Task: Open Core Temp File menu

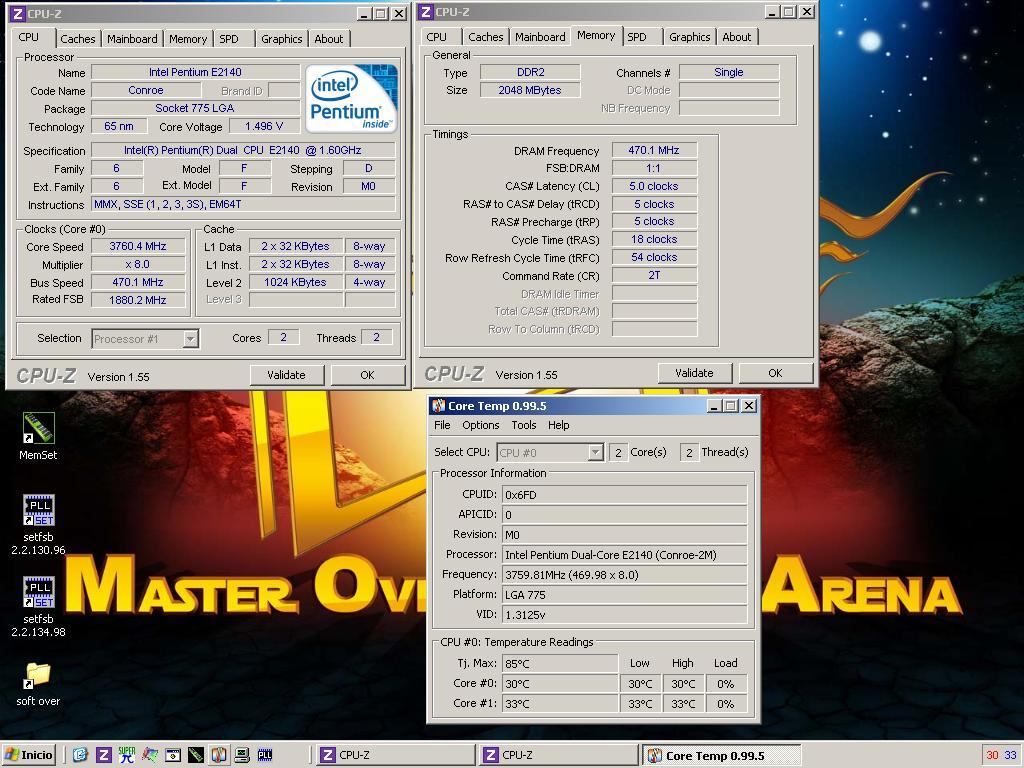Action: coord(442,425)
